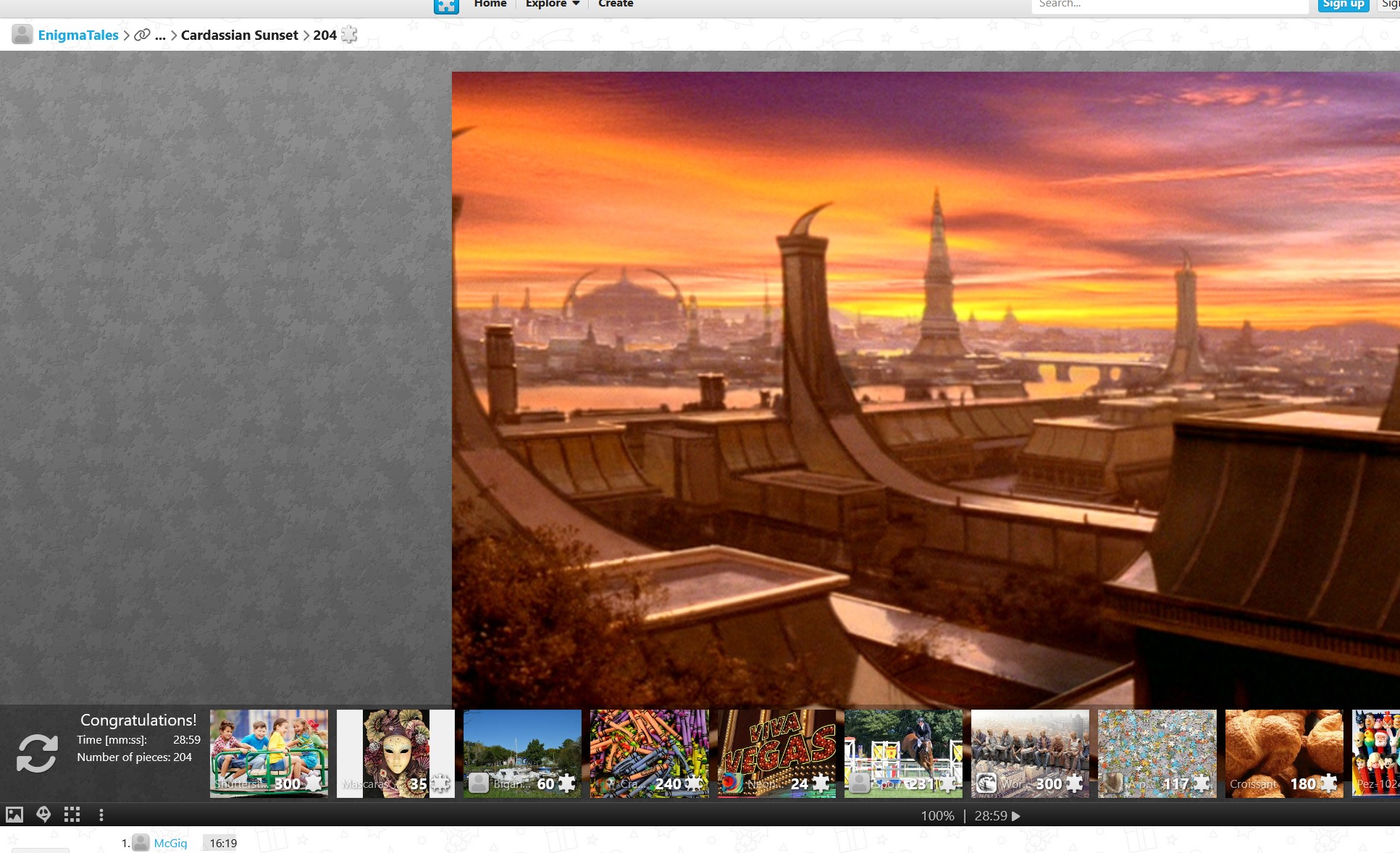1400x853 pixels.
Task: Open the crayons 240-piece puzzle thumbnail
Action: (x=650, y=754)
